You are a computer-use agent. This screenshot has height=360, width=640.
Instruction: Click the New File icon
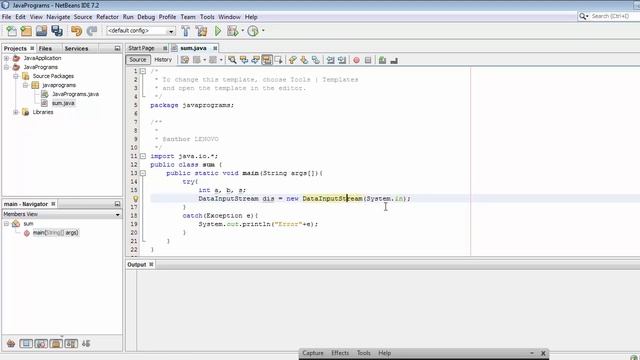click(x=11, y=31)
